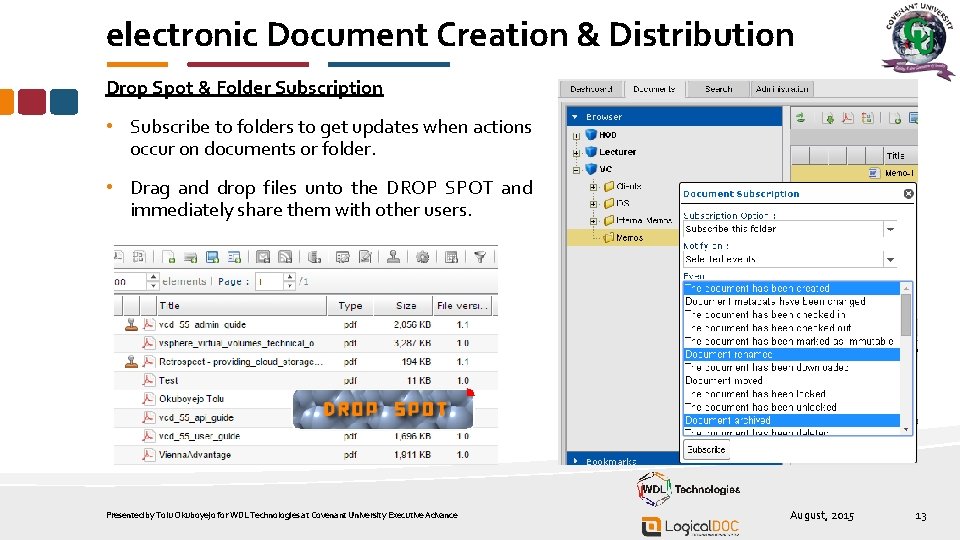Click the server archive toolbar icon
Viewport: 960px width, 540px height.
coord(315,257)
